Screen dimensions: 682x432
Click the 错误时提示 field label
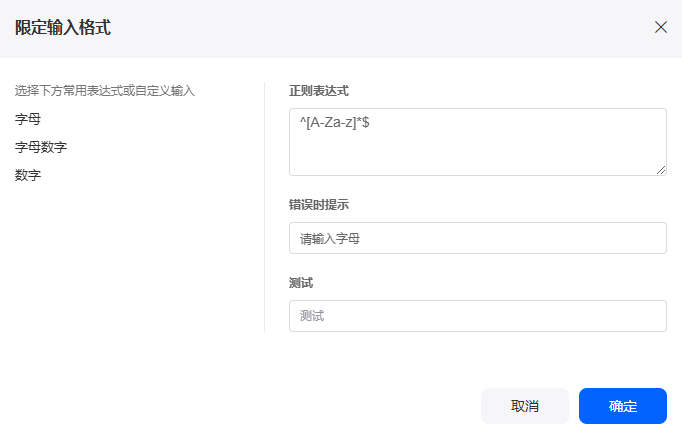point(319,204)
